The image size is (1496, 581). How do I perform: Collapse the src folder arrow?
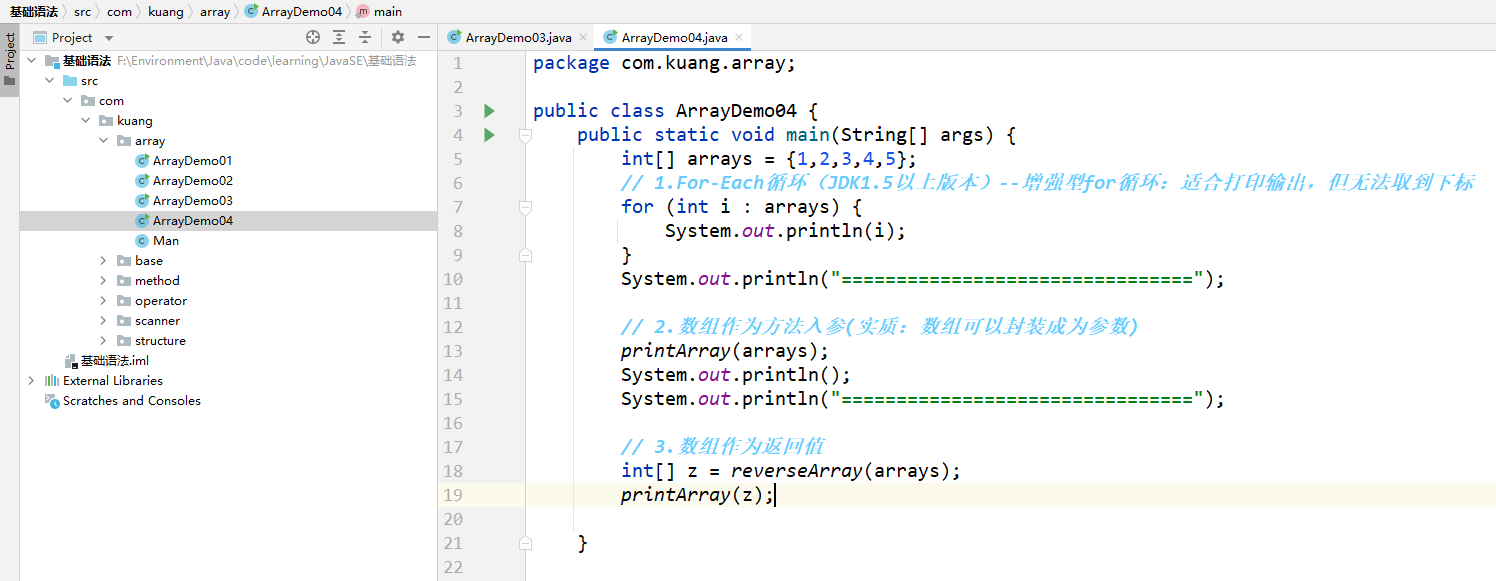point(49,81)
